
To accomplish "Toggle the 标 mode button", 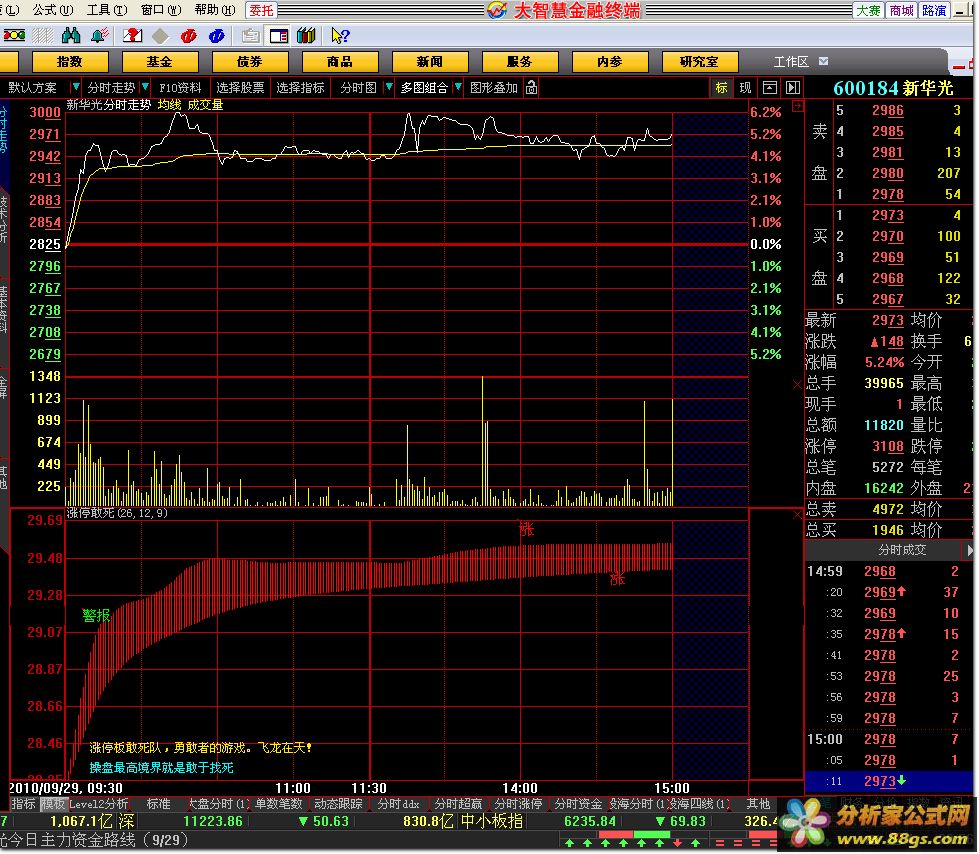I will [x=722, y=87].
